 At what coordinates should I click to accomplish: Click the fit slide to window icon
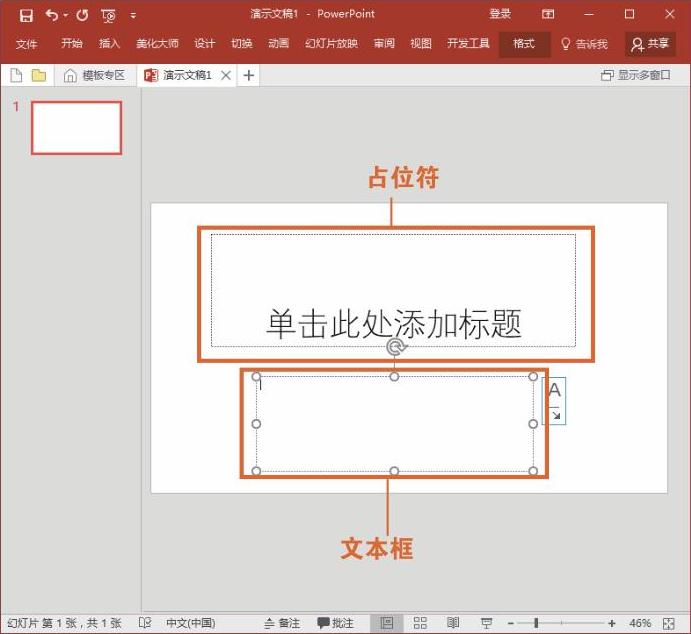(669, 623)
